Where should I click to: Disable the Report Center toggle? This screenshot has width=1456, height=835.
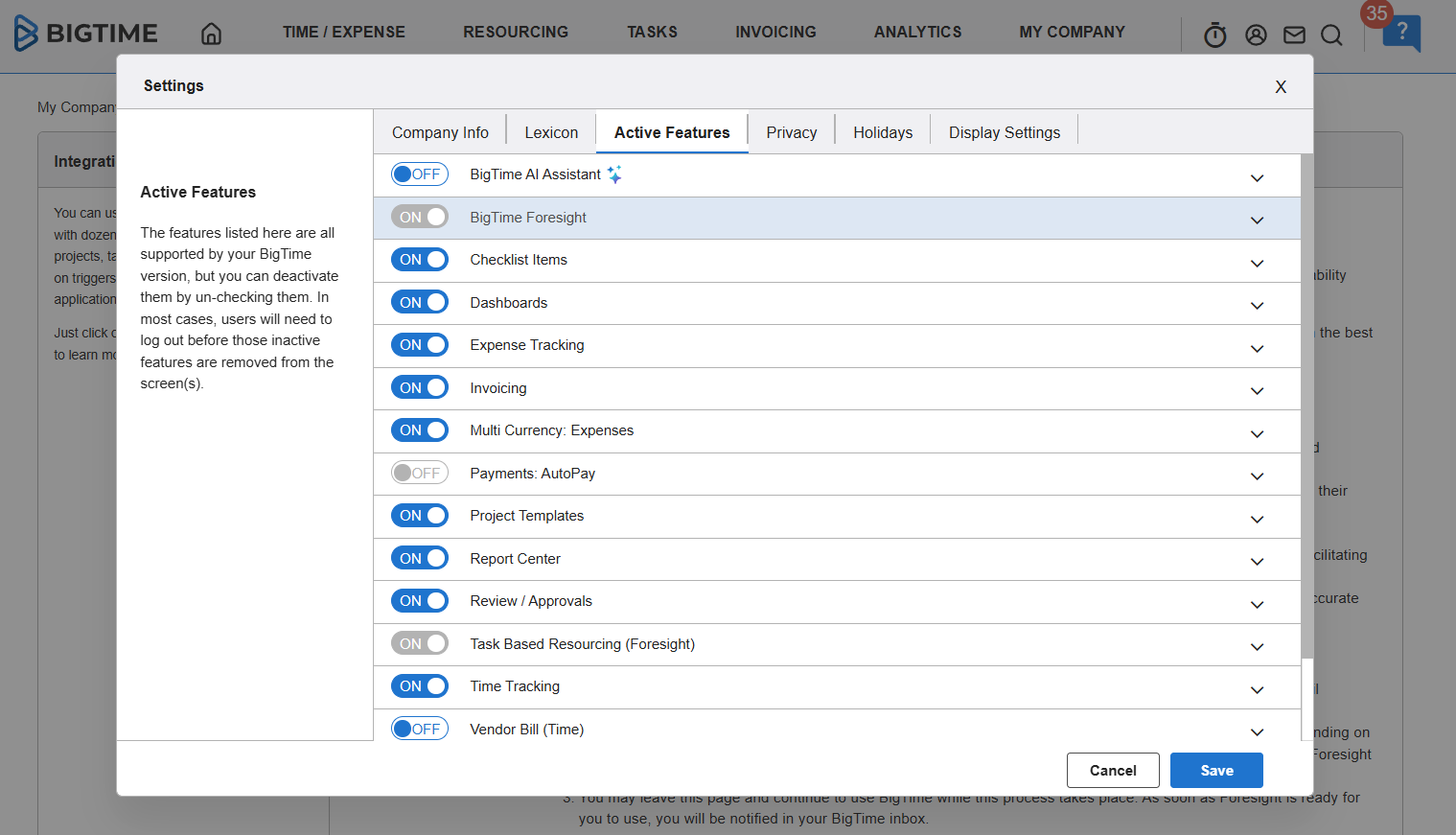420,558
